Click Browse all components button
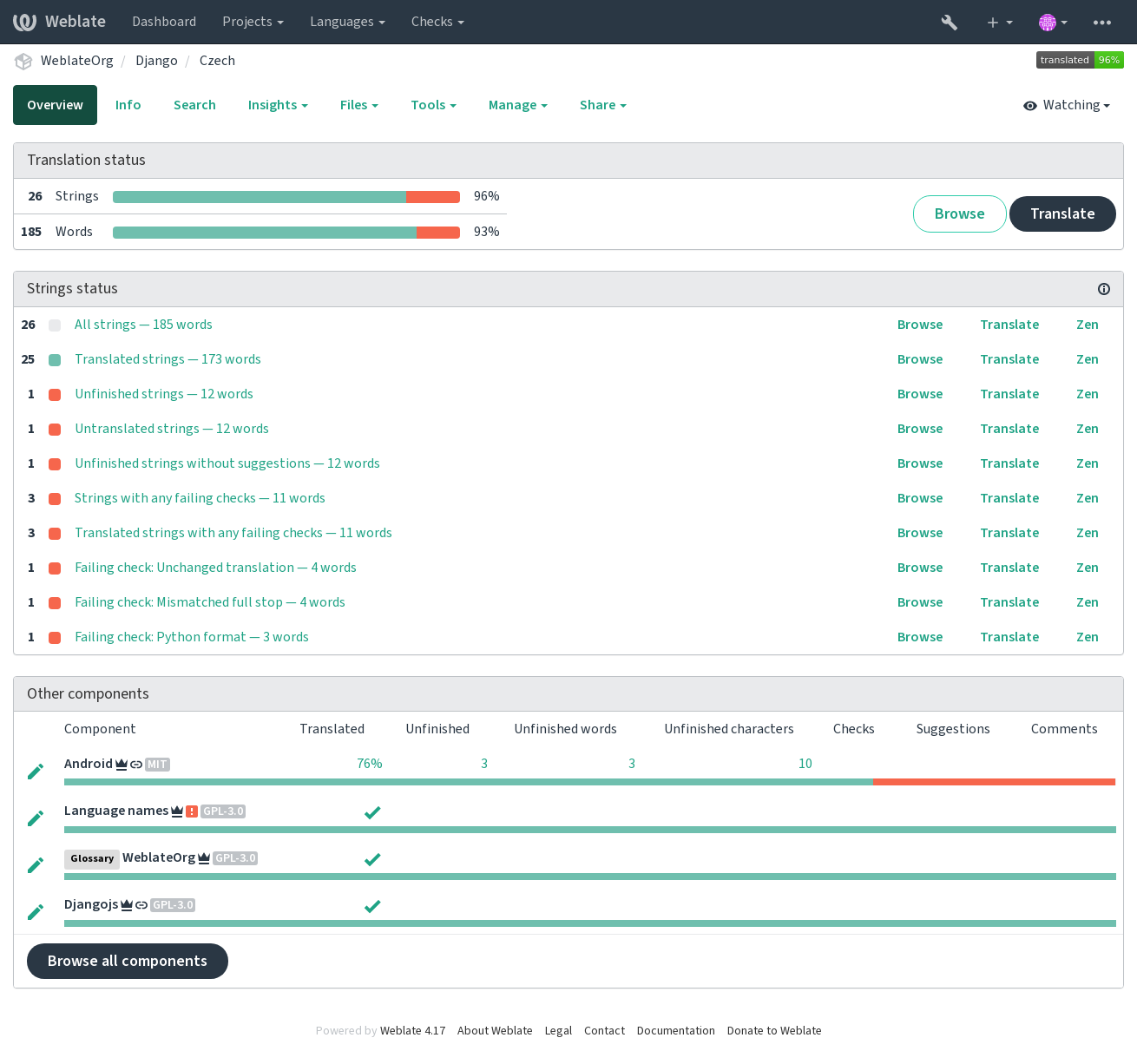Image resolution: width=1137 pixels, height=1064 pixels. tap(128, 961)
